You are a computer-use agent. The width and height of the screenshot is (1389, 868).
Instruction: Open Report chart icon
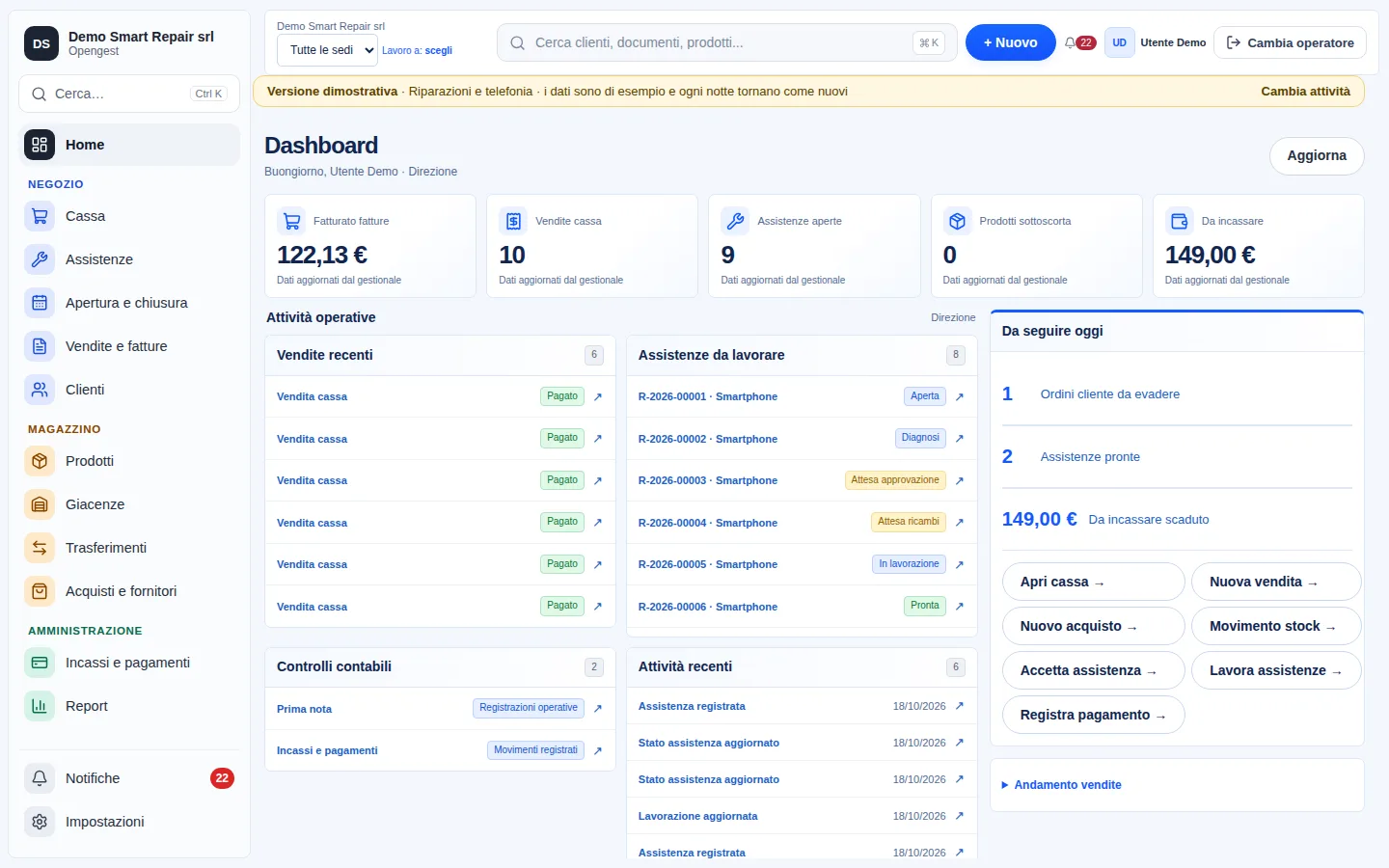click(40, 706)
